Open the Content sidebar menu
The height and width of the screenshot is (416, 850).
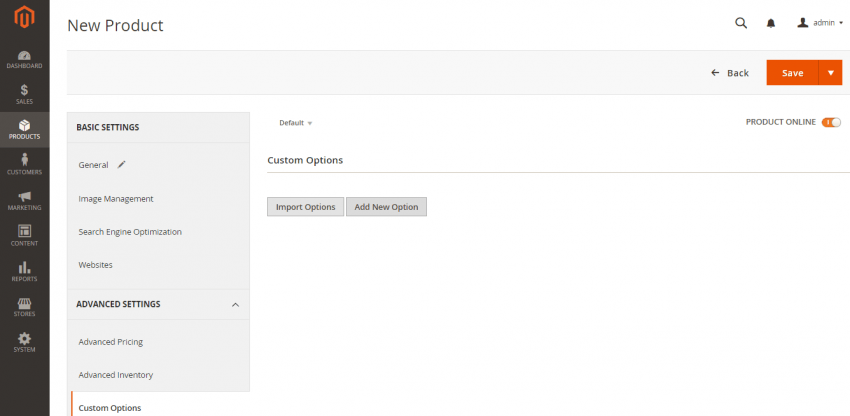pos(24,235)
